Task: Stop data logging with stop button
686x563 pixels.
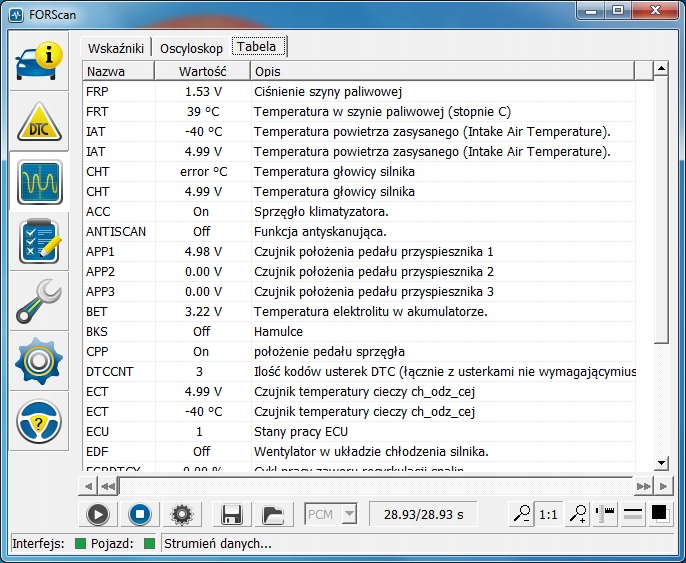Action: (140, 515)
